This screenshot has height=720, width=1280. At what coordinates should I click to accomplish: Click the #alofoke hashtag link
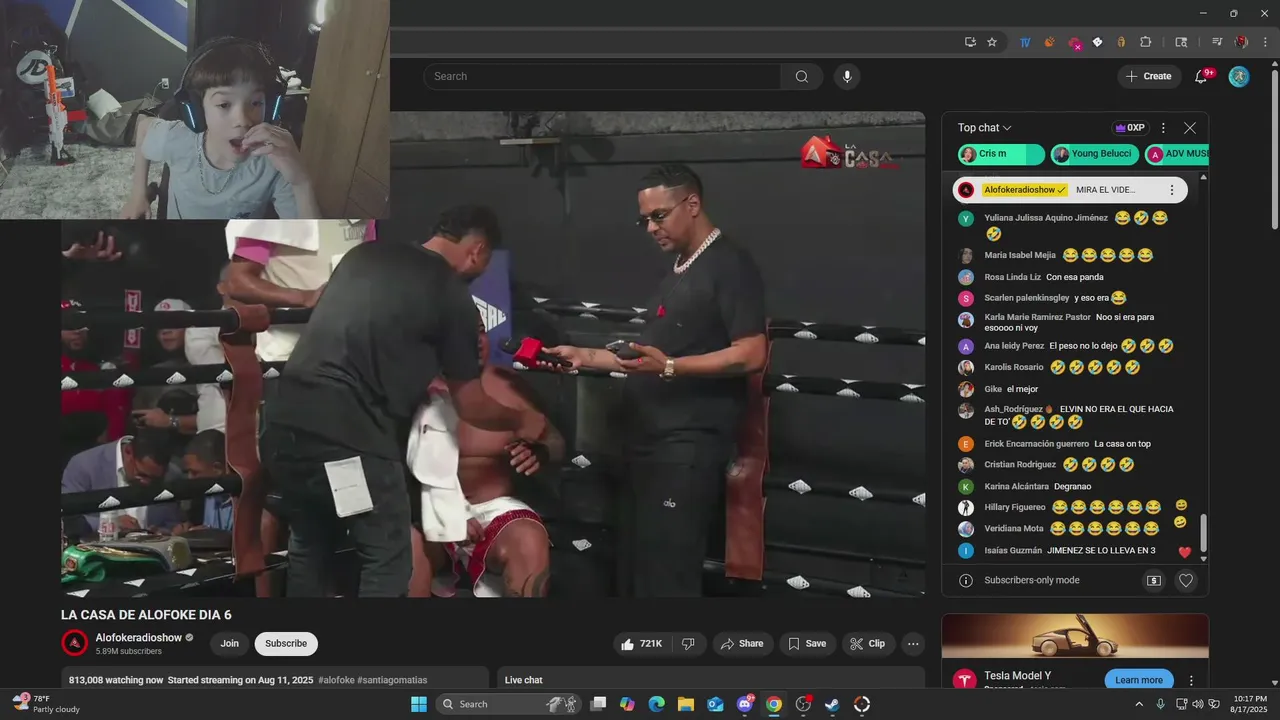(335, 680)
